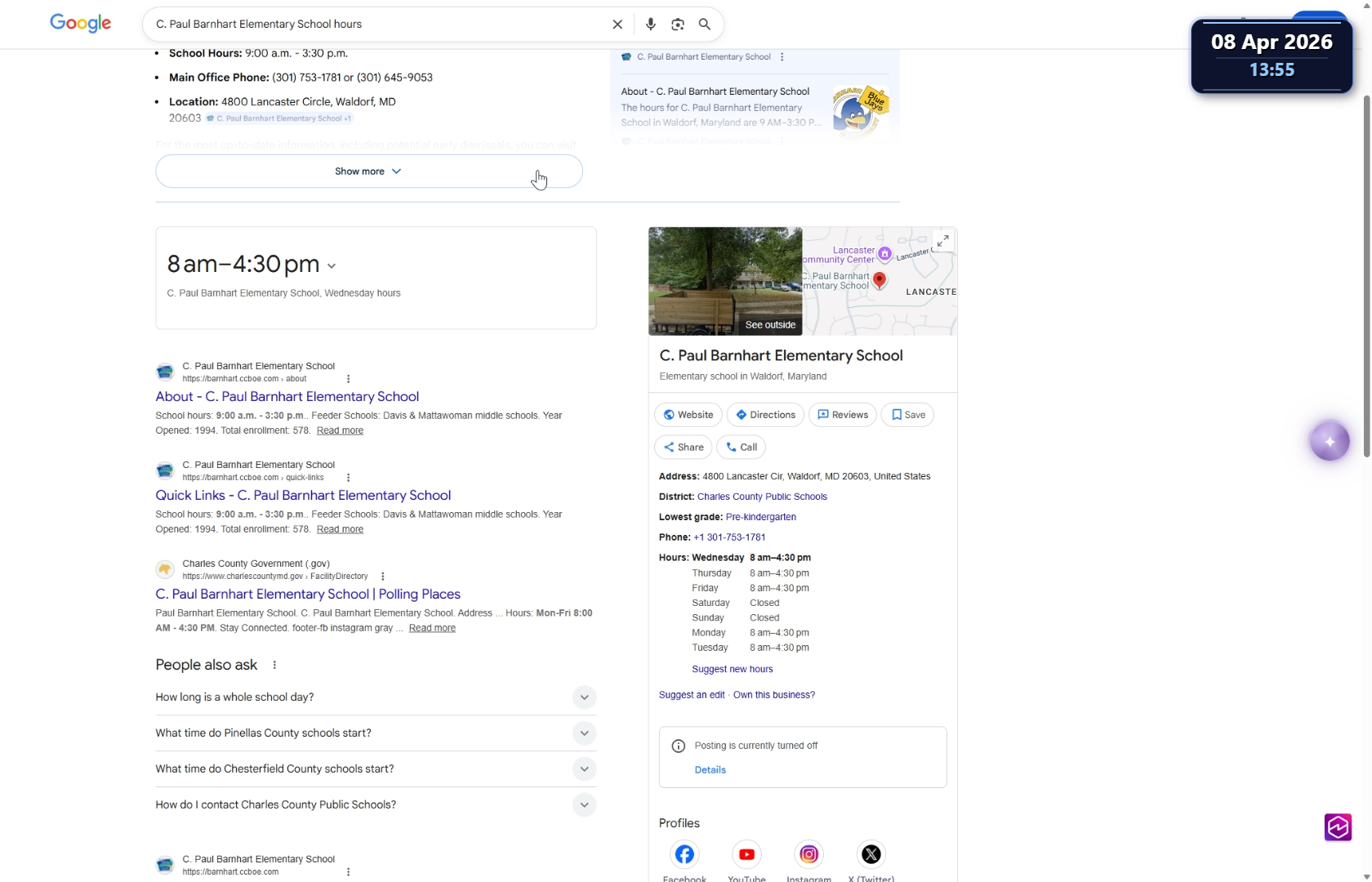Open more options for About result
1372x882 pixels.
349,379
